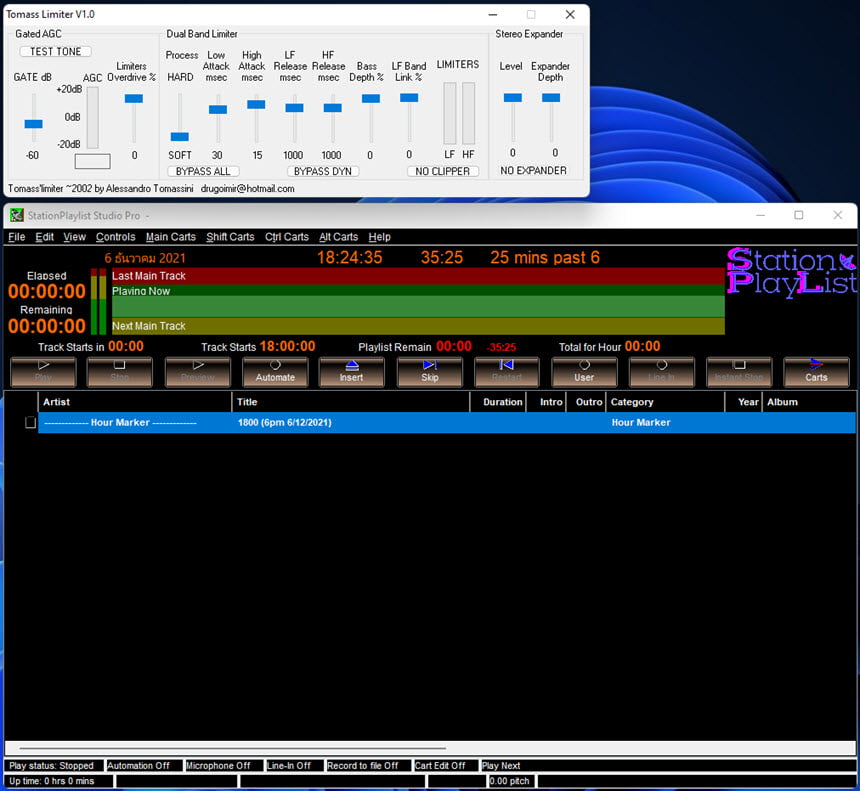The height and width of the screenshot is (791, 860).
Task: Click the StationPlayList logo
Action: pyautogui.click(x=791, y=272)
